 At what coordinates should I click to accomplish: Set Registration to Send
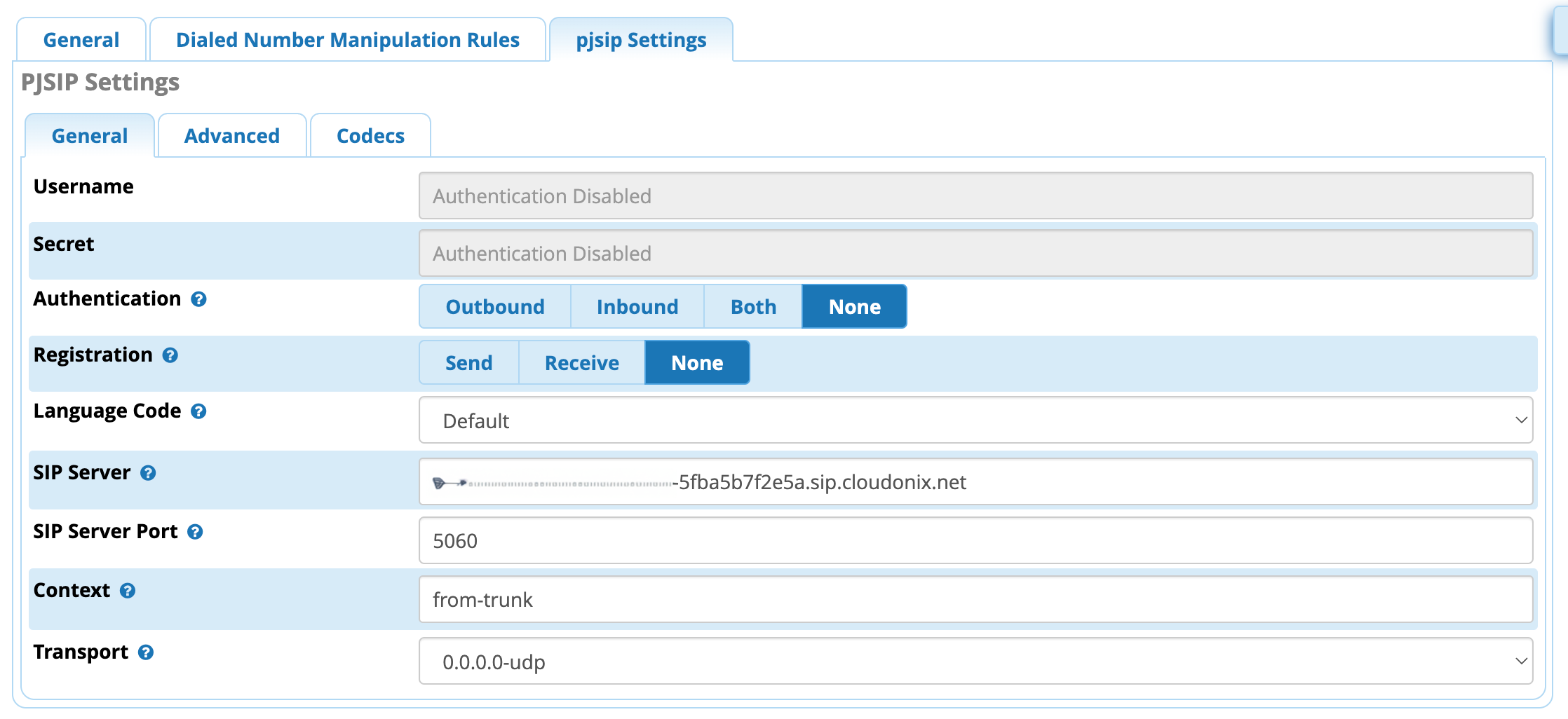tap(468, 362)
